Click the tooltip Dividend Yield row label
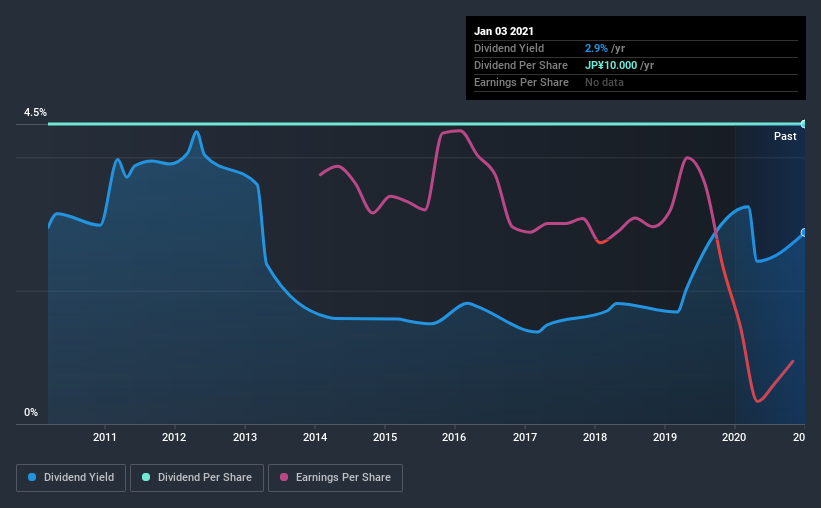The width and height of the screenshot is (821, 508). 509,48
